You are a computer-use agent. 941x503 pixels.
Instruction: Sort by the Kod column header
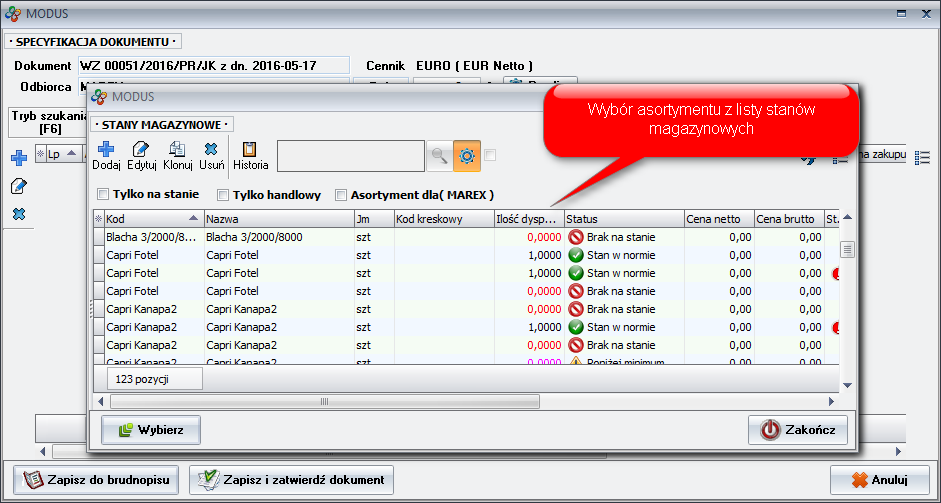(x=154, y=219)
